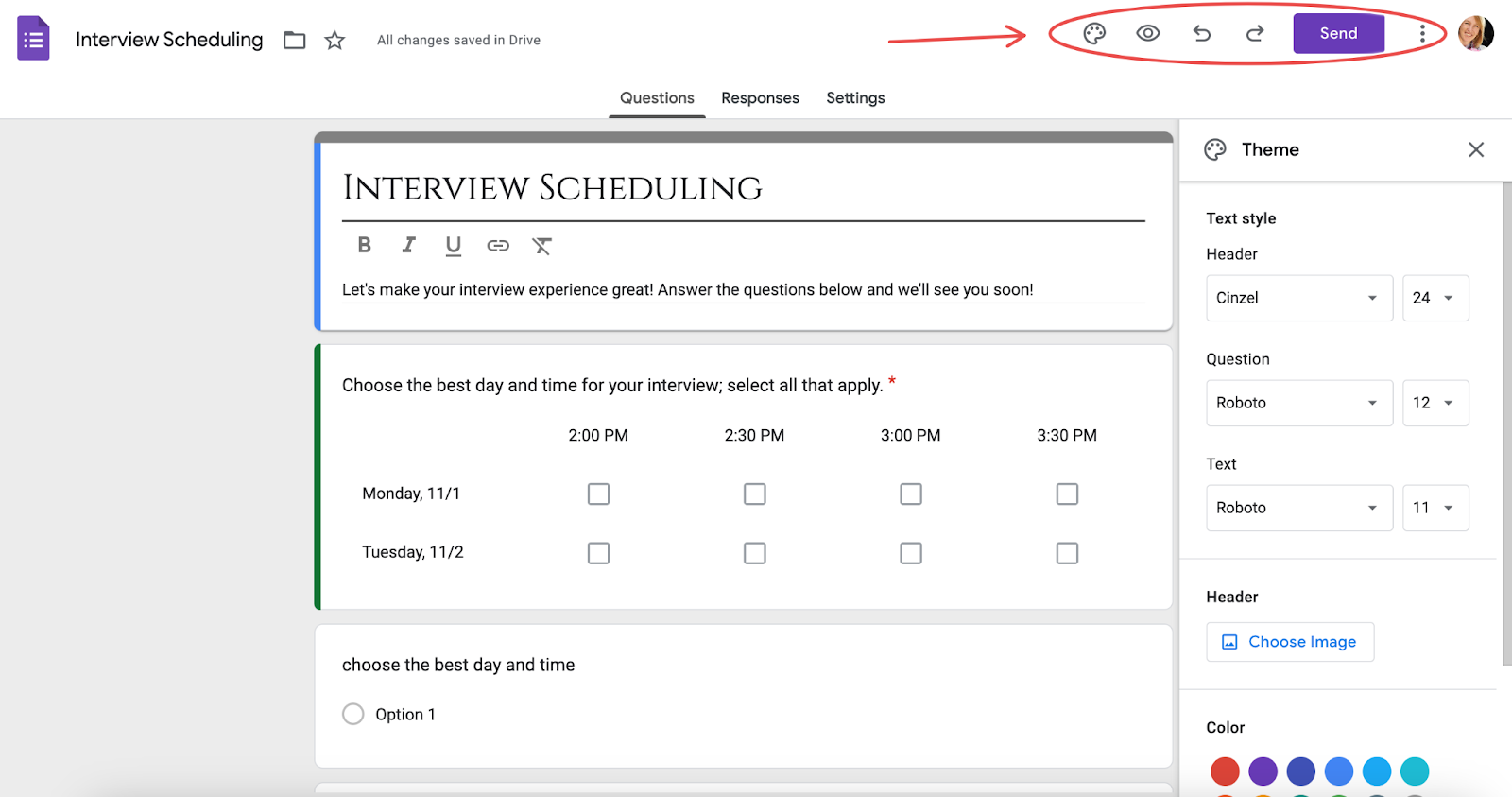Undo the last change

pos(1202,33)
